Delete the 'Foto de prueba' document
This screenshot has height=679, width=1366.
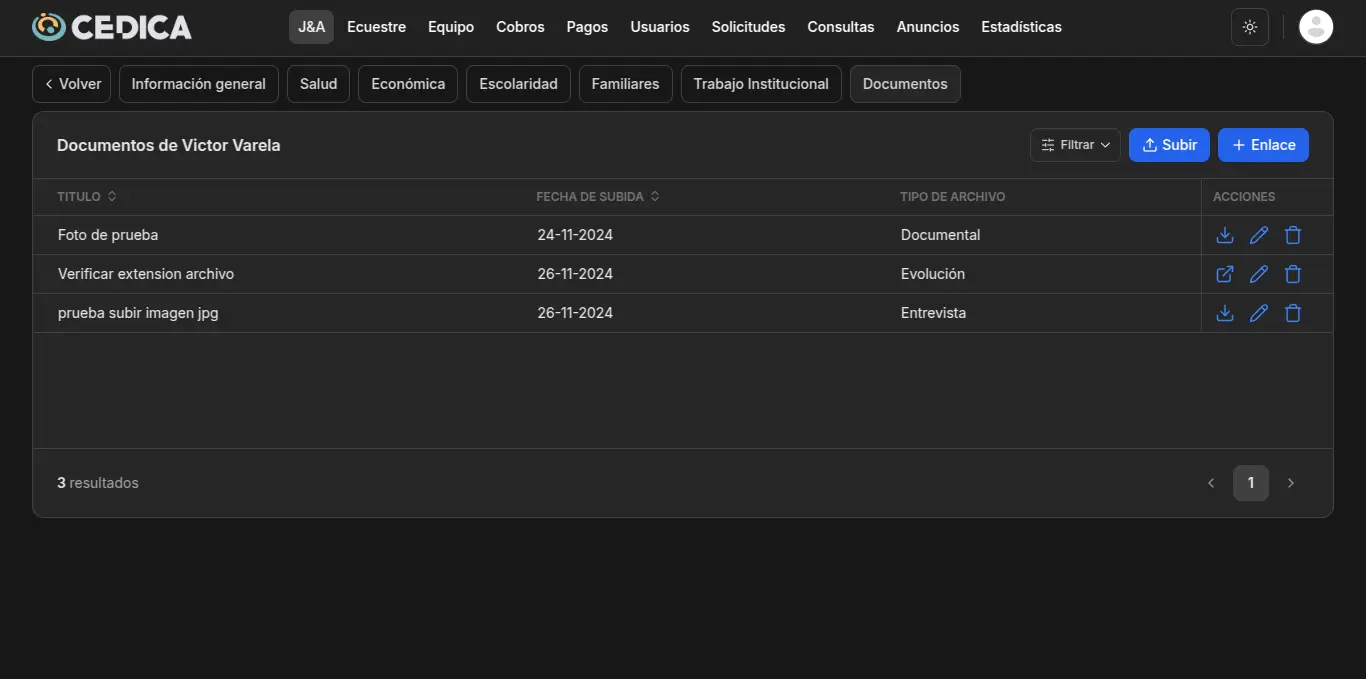(x=1293, y=235)
